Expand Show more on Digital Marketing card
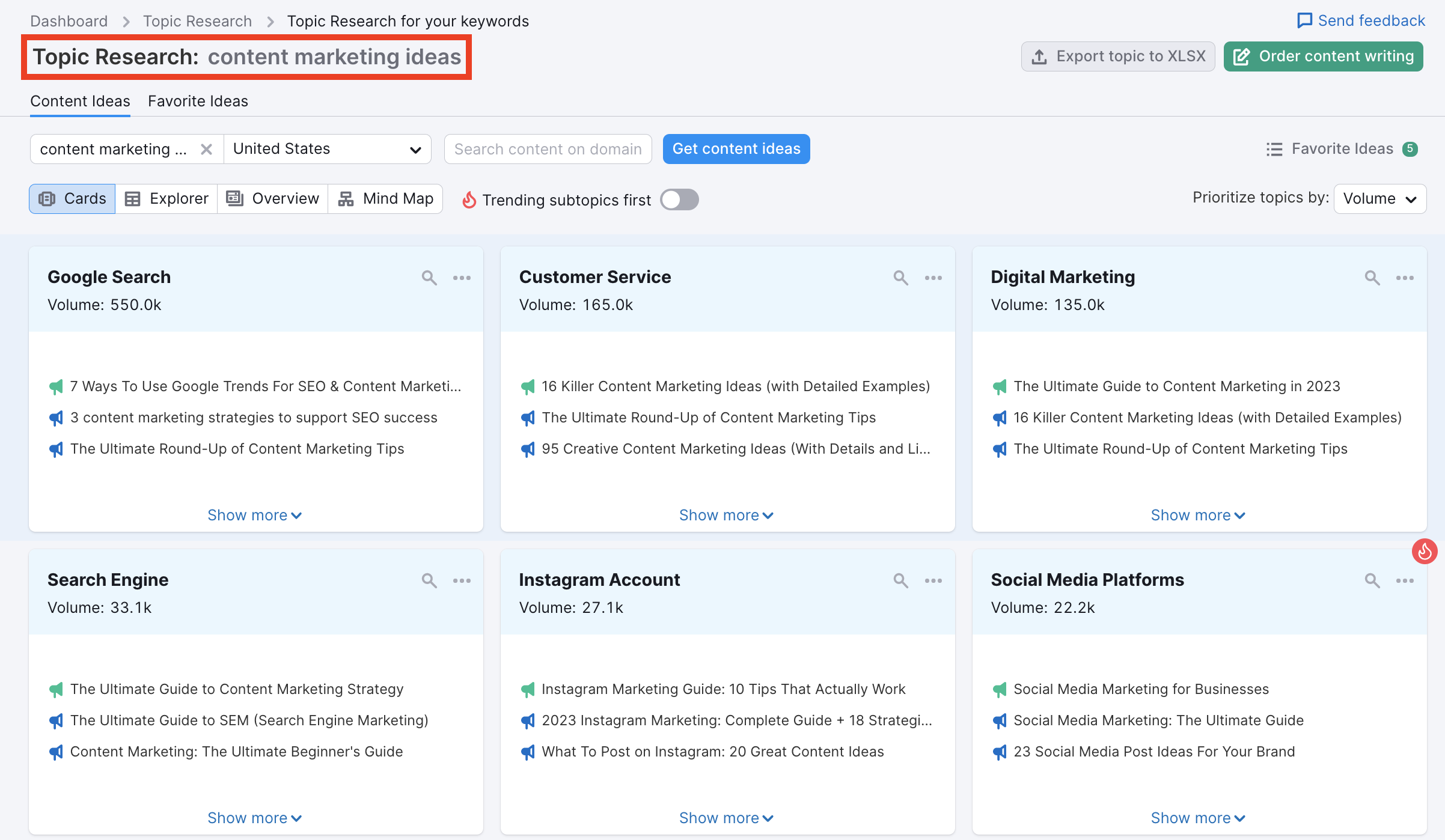The height and width of the screenshot is (840, 1445). pos(1198,515)
